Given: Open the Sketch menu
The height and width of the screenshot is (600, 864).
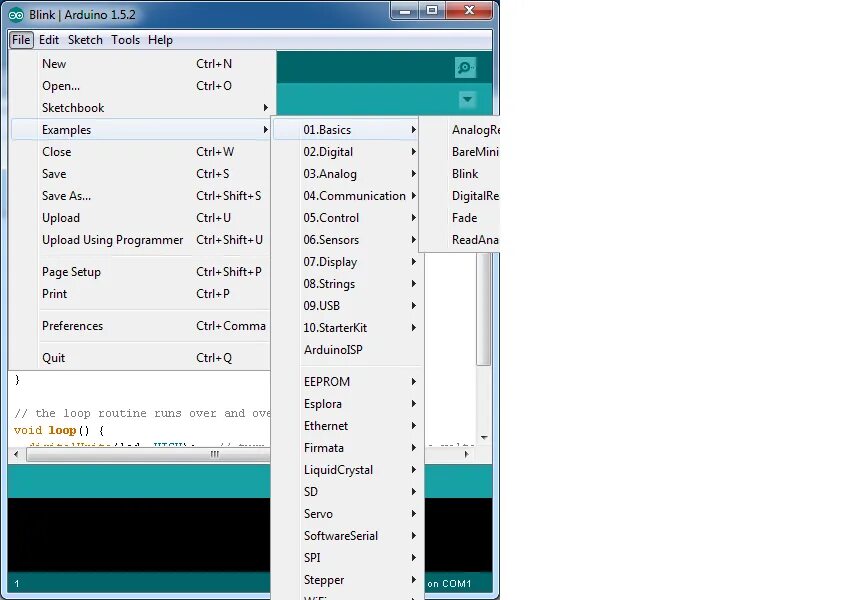Looking at the screenshot, I should (x=85, y=40).
